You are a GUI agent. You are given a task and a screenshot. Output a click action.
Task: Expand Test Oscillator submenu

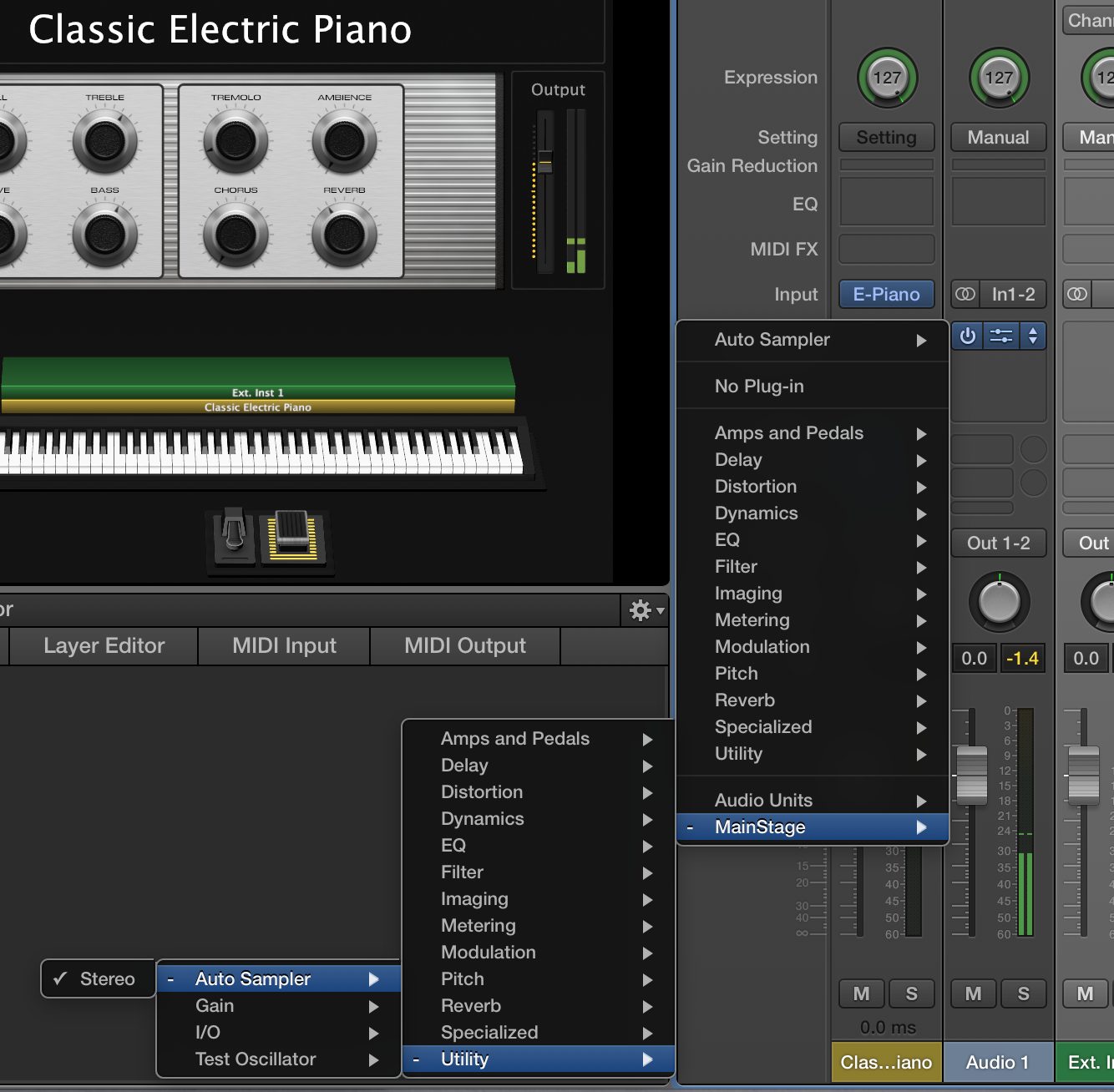coord(279,1059)
